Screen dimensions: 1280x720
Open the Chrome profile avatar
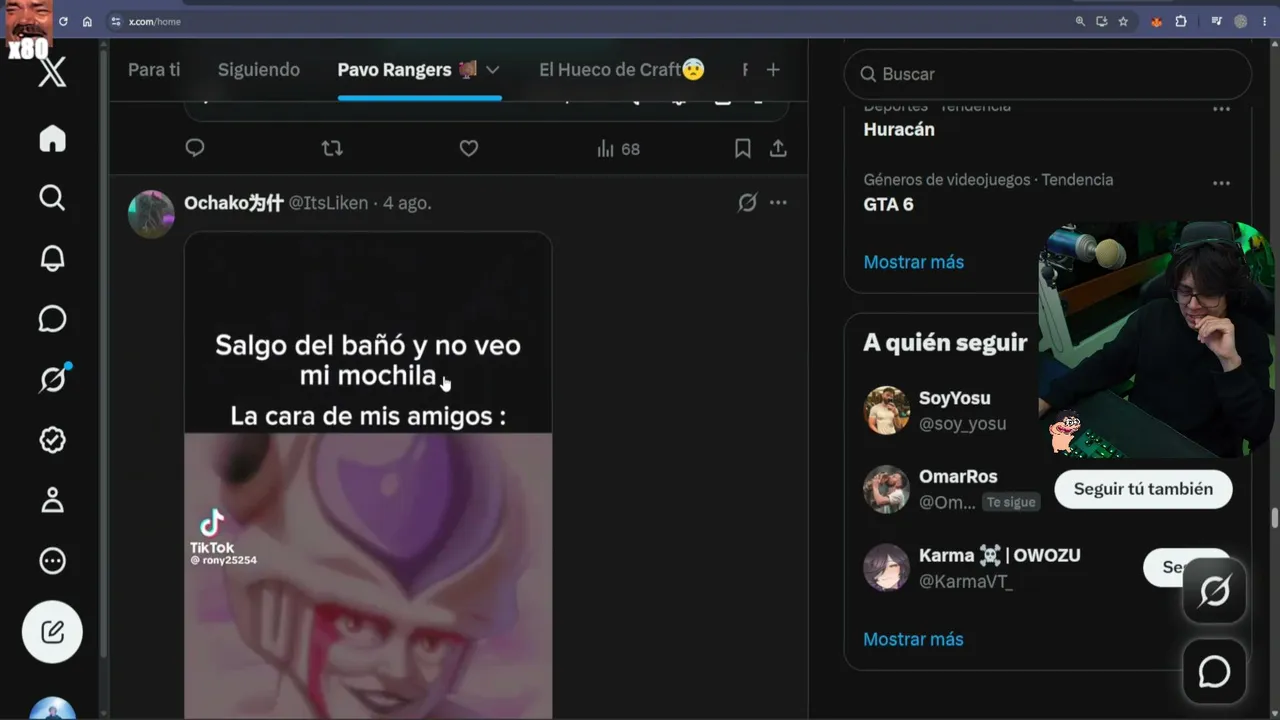(x=1241, y=21)
